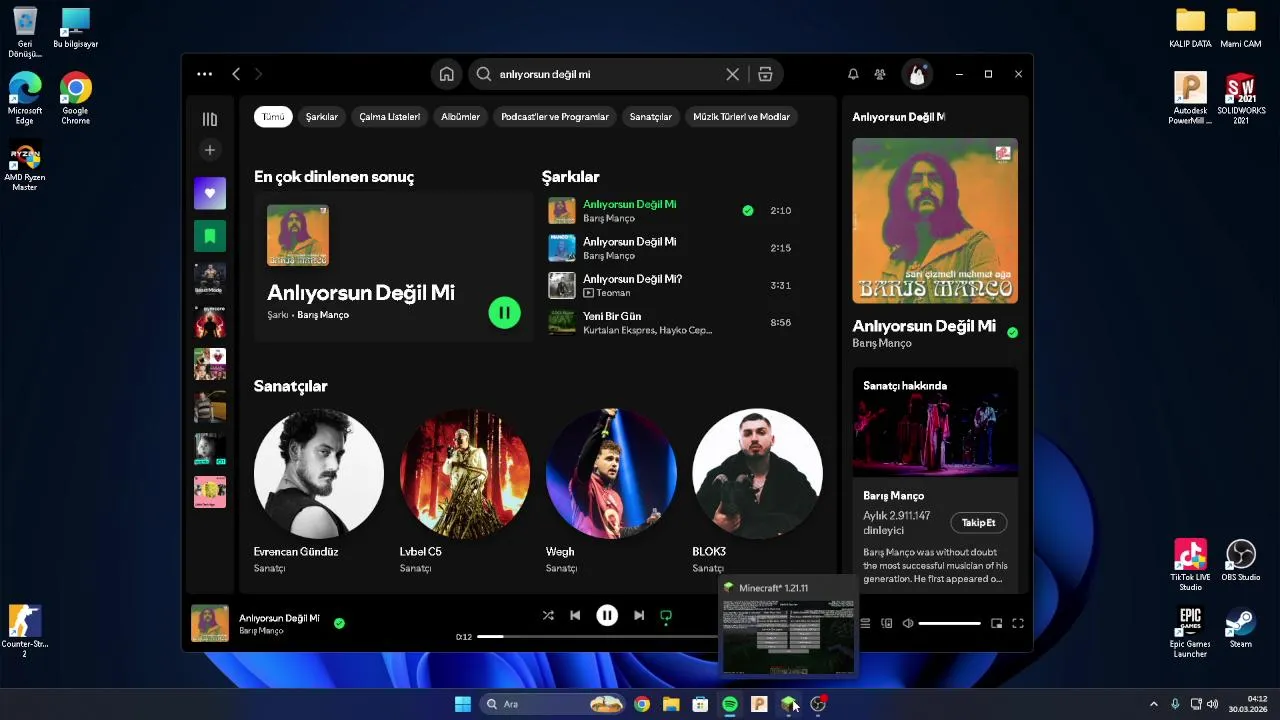The height and width of the screenshot is (720, 1280).
Task: Open the Spotify Home page icon
Action: pos(447,74)
